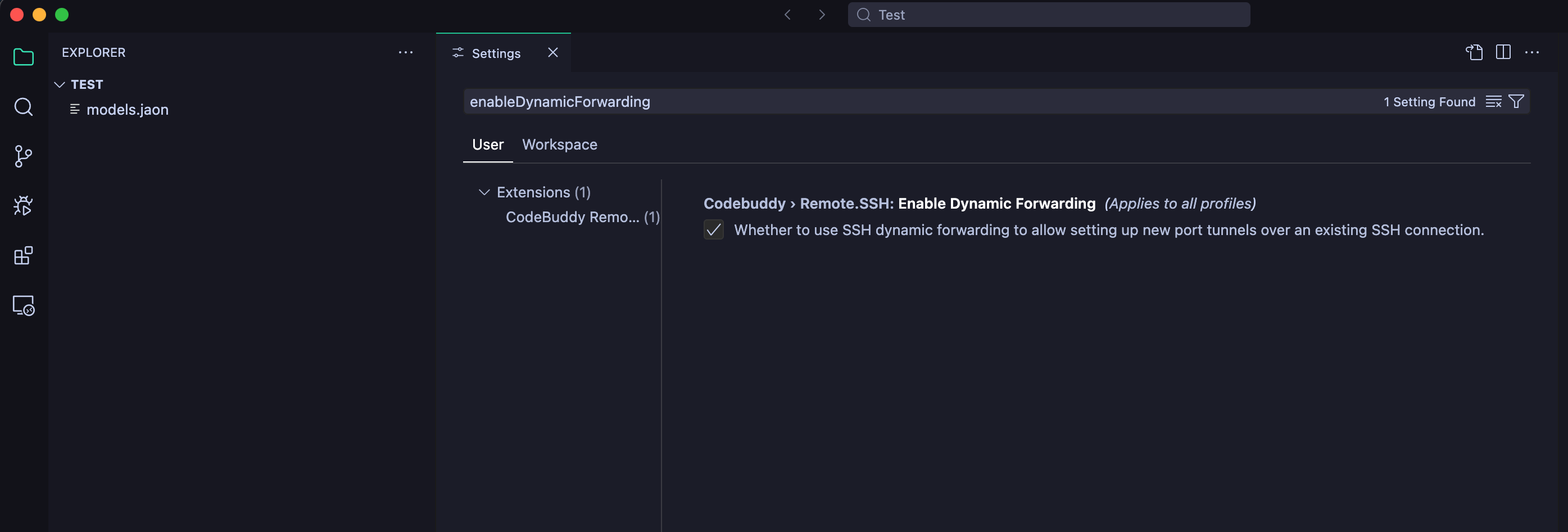
Task: Close the Settings editor tab
Action: pyautogui.click(x=552, y=53)
